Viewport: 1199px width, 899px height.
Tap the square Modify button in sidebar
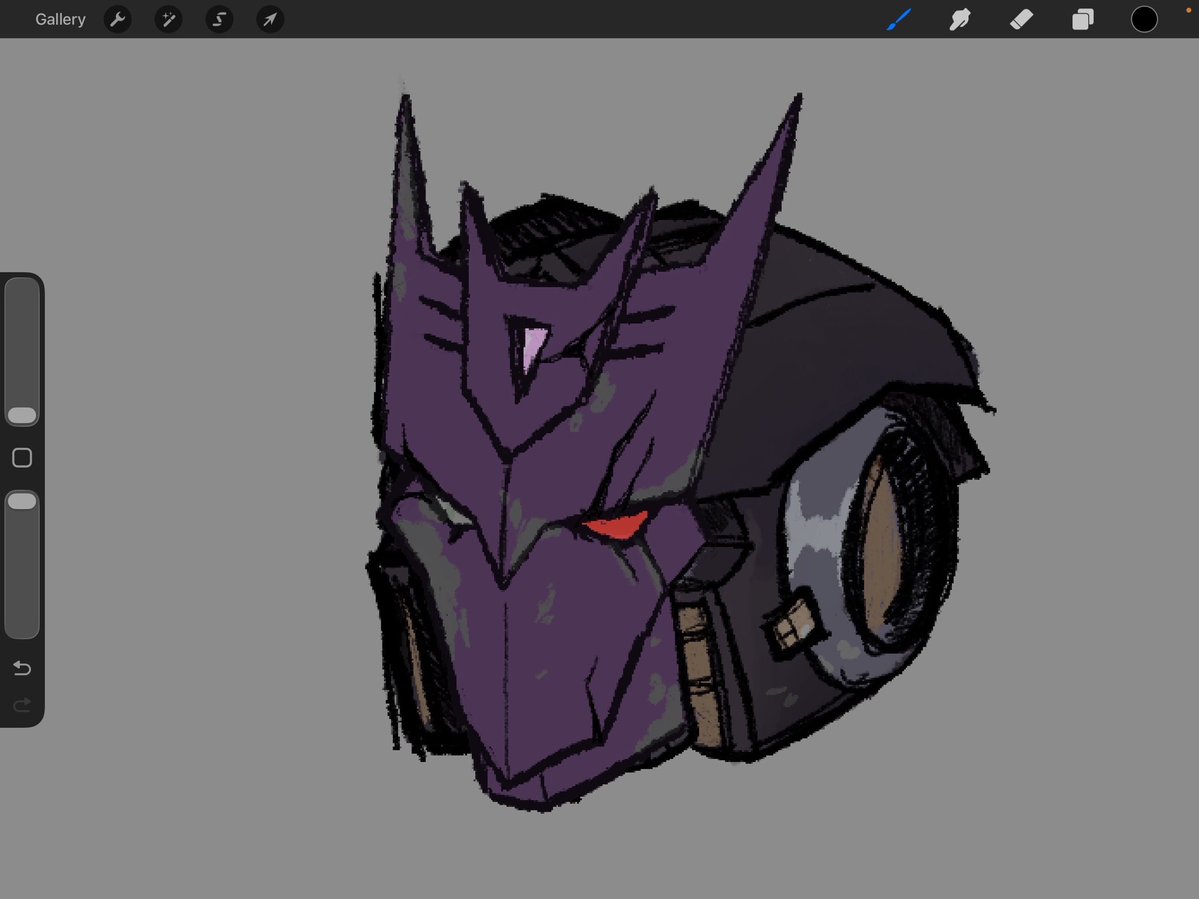click(x=22, y=458)
